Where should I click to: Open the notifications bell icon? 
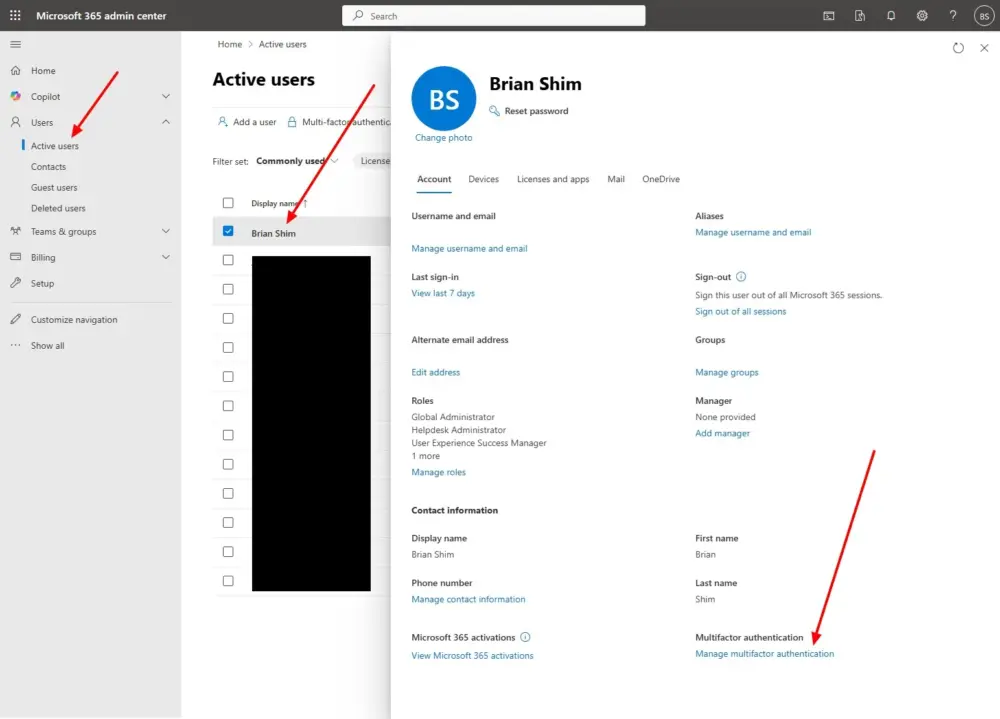tap(890, 15)
